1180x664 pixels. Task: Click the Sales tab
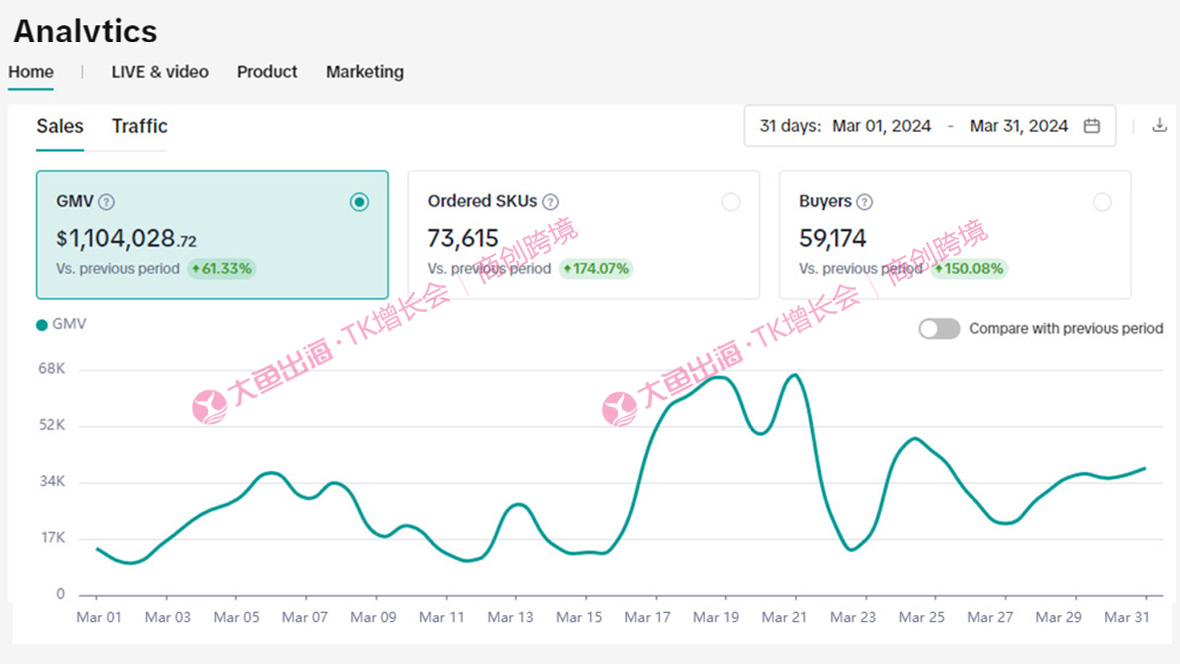click(60, 126)
